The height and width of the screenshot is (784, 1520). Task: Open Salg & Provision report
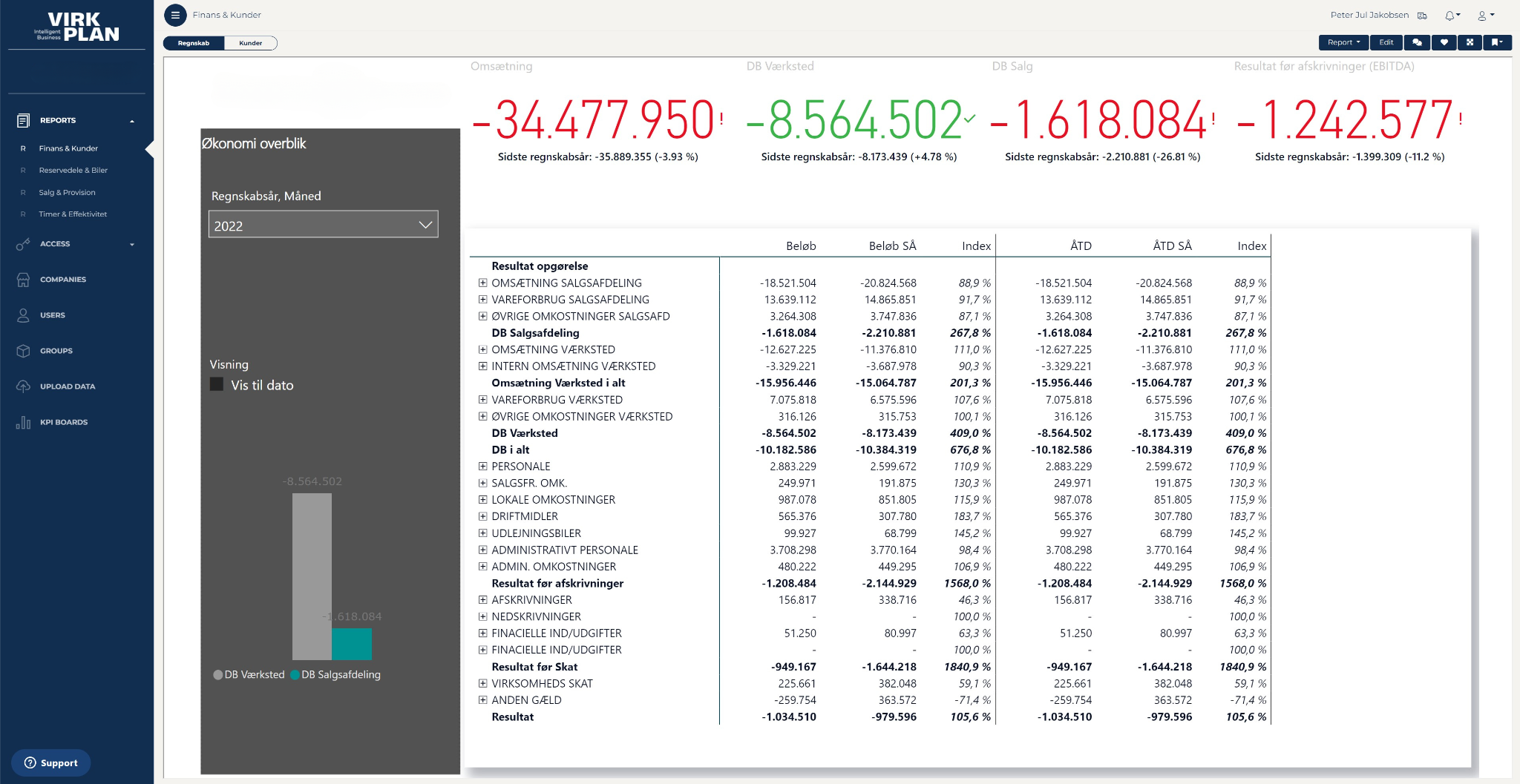point(67,192)
